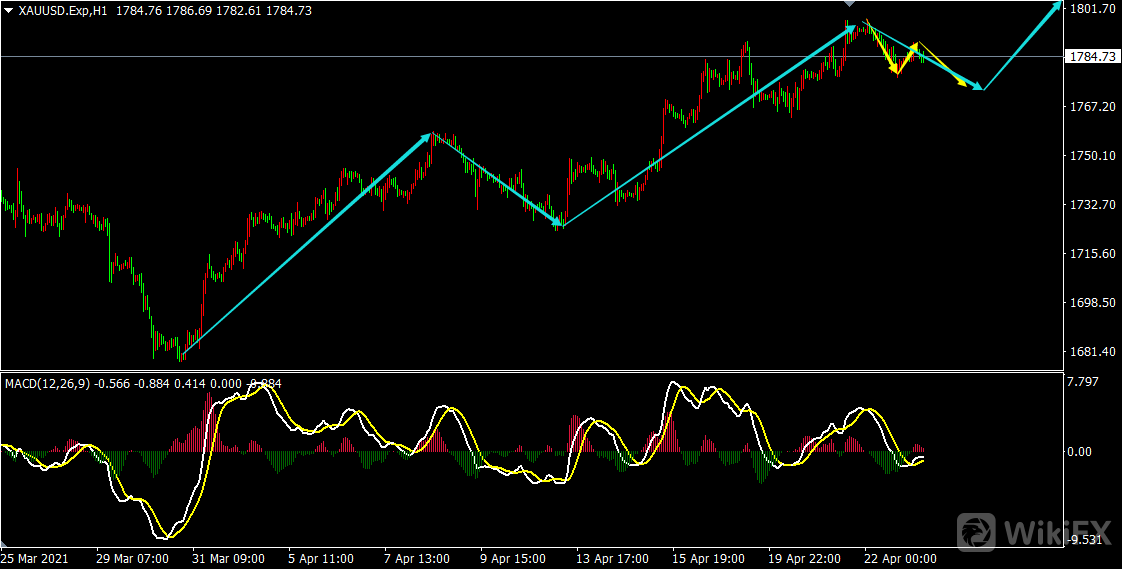Click the 1801.70 price scale label
Viewport: 1122px width, 569px height.
pyautogui.click(x=1092, y=9)
